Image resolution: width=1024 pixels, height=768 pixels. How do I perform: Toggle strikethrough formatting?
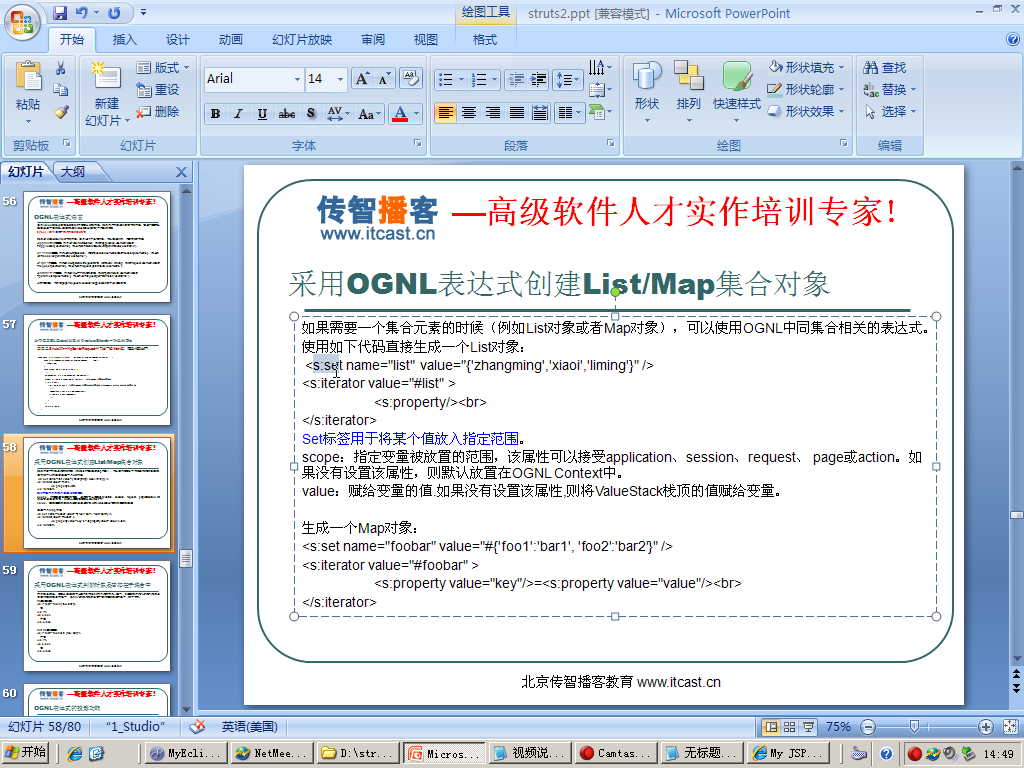(287, 114)
